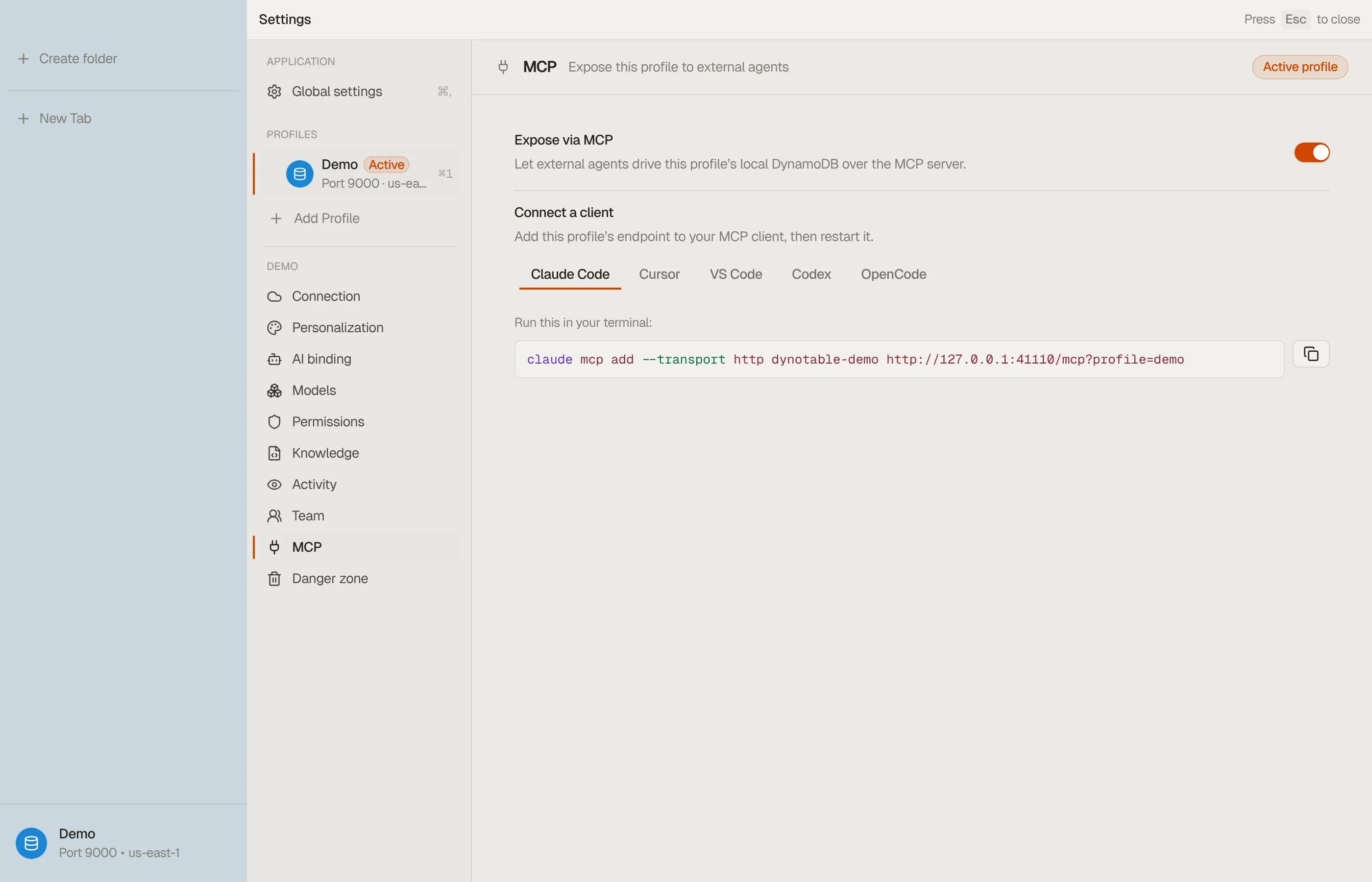
Task: Click the MCP page title text
Action: tap(539, 67)
